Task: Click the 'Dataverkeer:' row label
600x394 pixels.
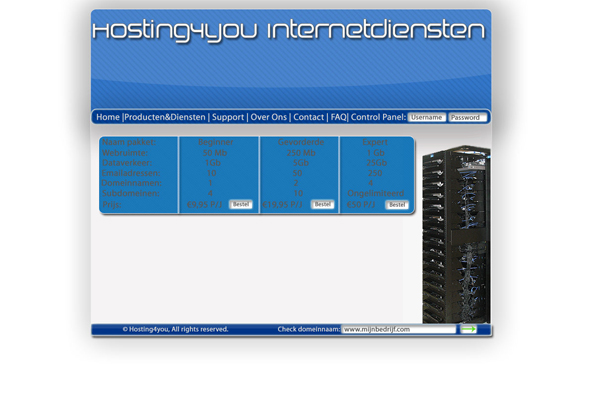Action: [x=127, y=163]
